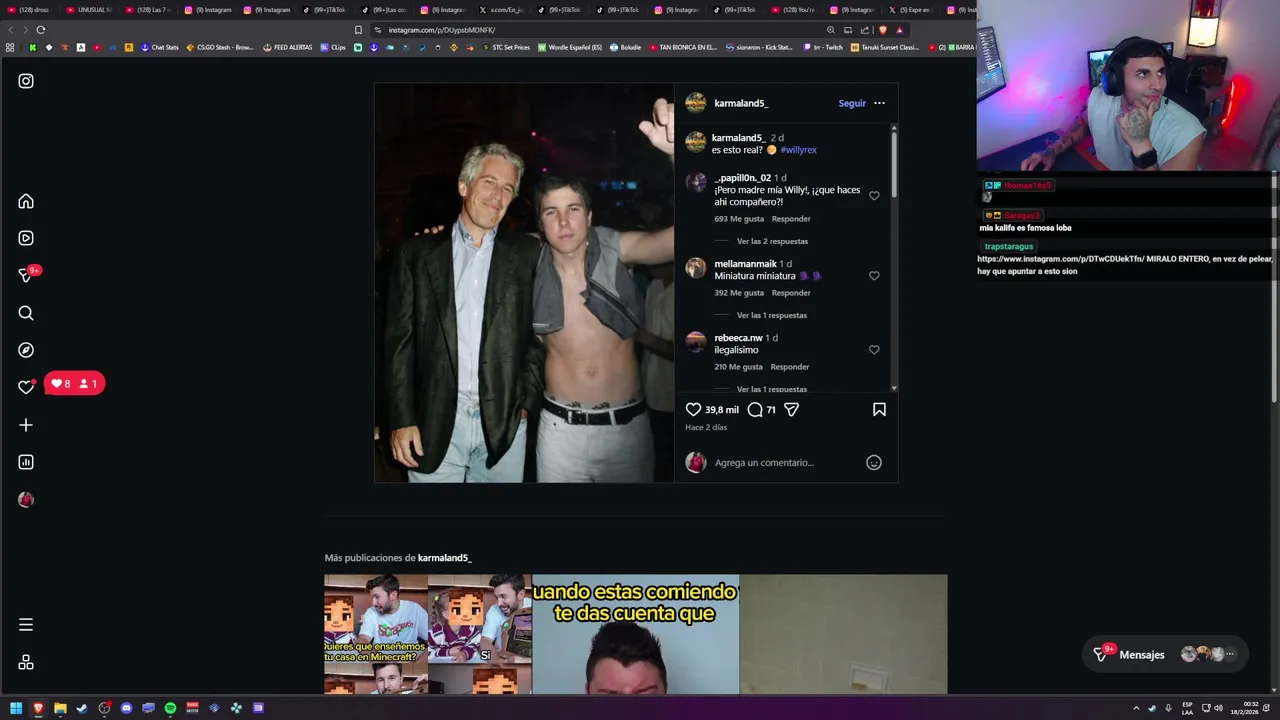Like the comment by mellamanmaik

coord(874,276)
